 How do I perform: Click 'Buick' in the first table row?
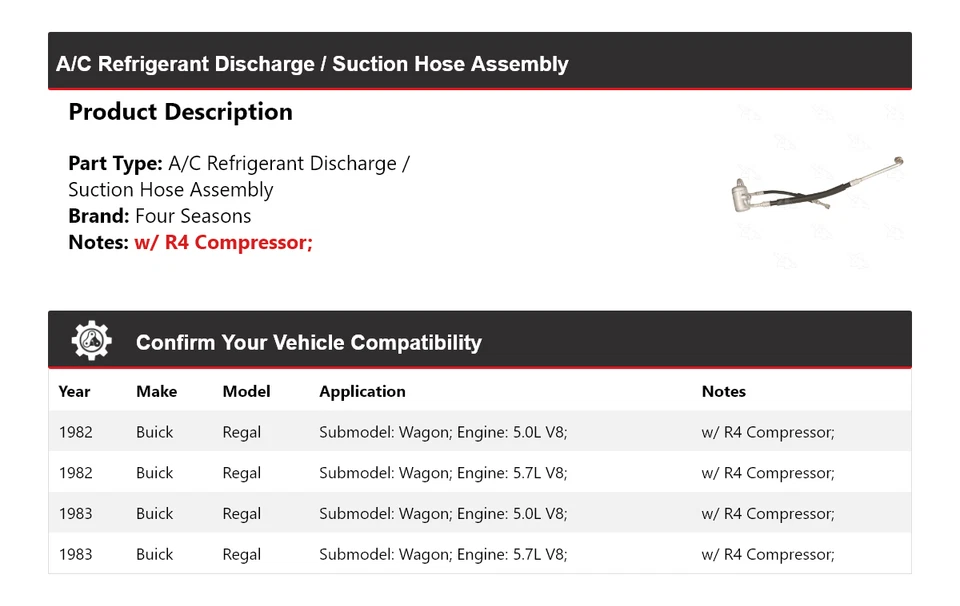tap(155, 433)
